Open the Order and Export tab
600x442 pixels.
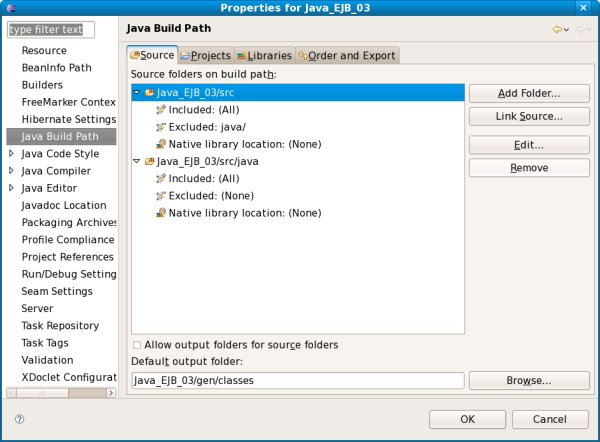tap(347, 56)
